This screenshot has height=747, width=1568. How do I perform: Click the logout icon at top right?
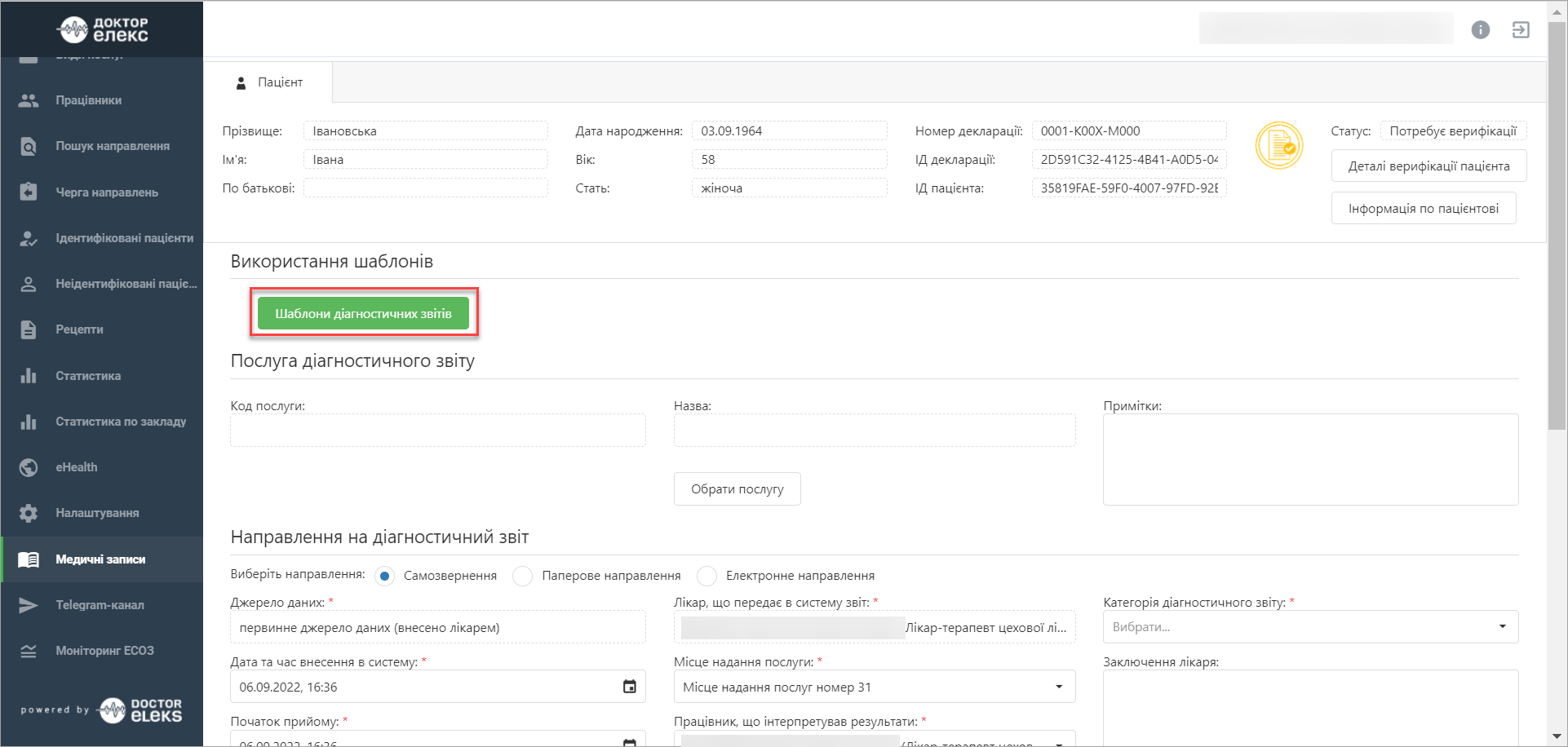[1520, 30]
